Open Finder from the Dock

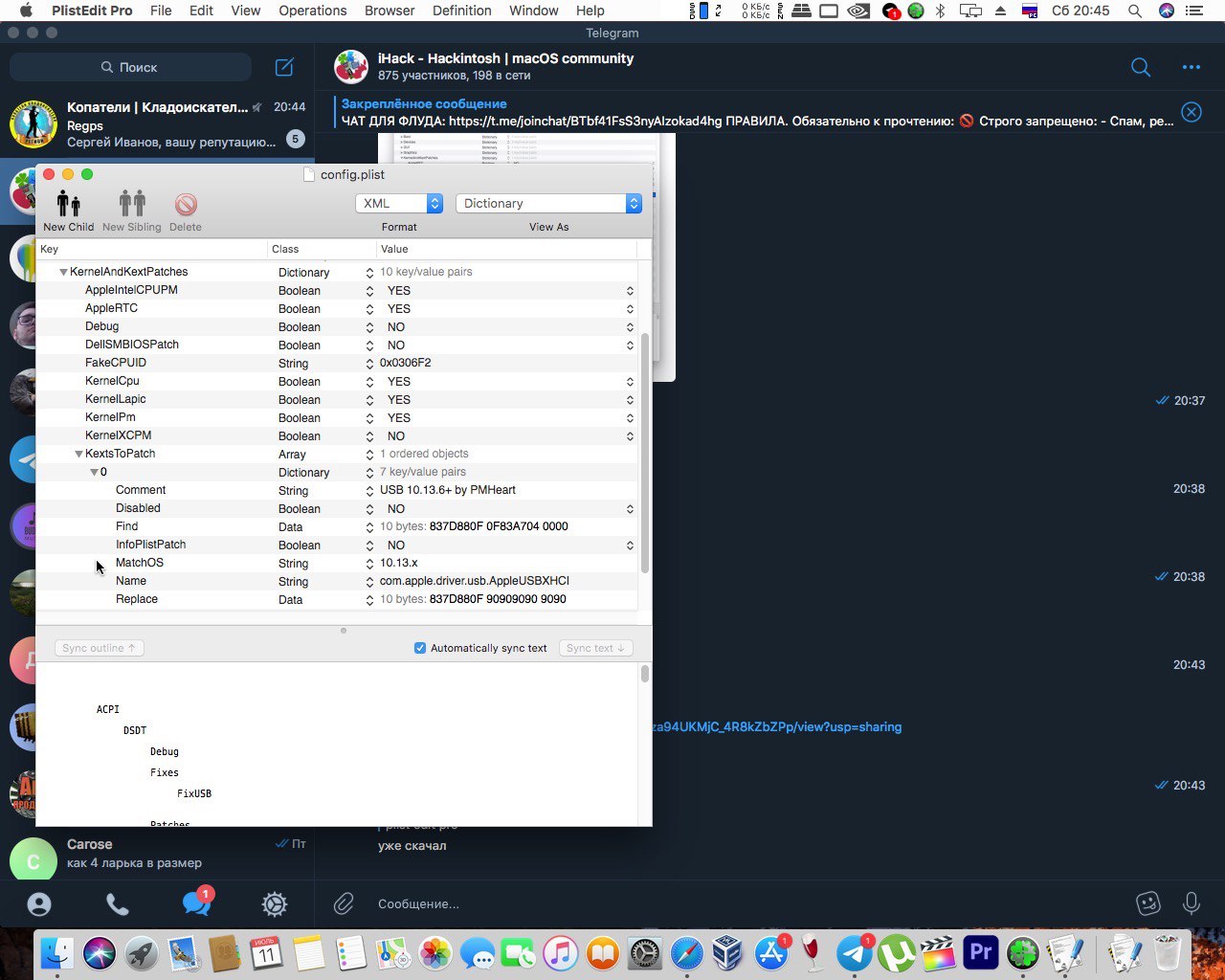tap(57, 953)
